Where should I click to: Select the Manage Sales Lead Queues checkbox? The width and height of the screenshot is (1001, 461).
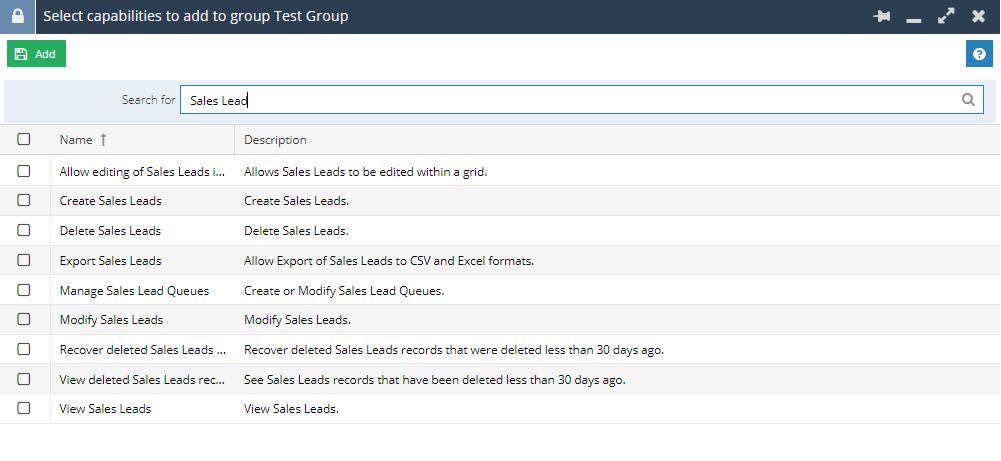tap(24, 290)
